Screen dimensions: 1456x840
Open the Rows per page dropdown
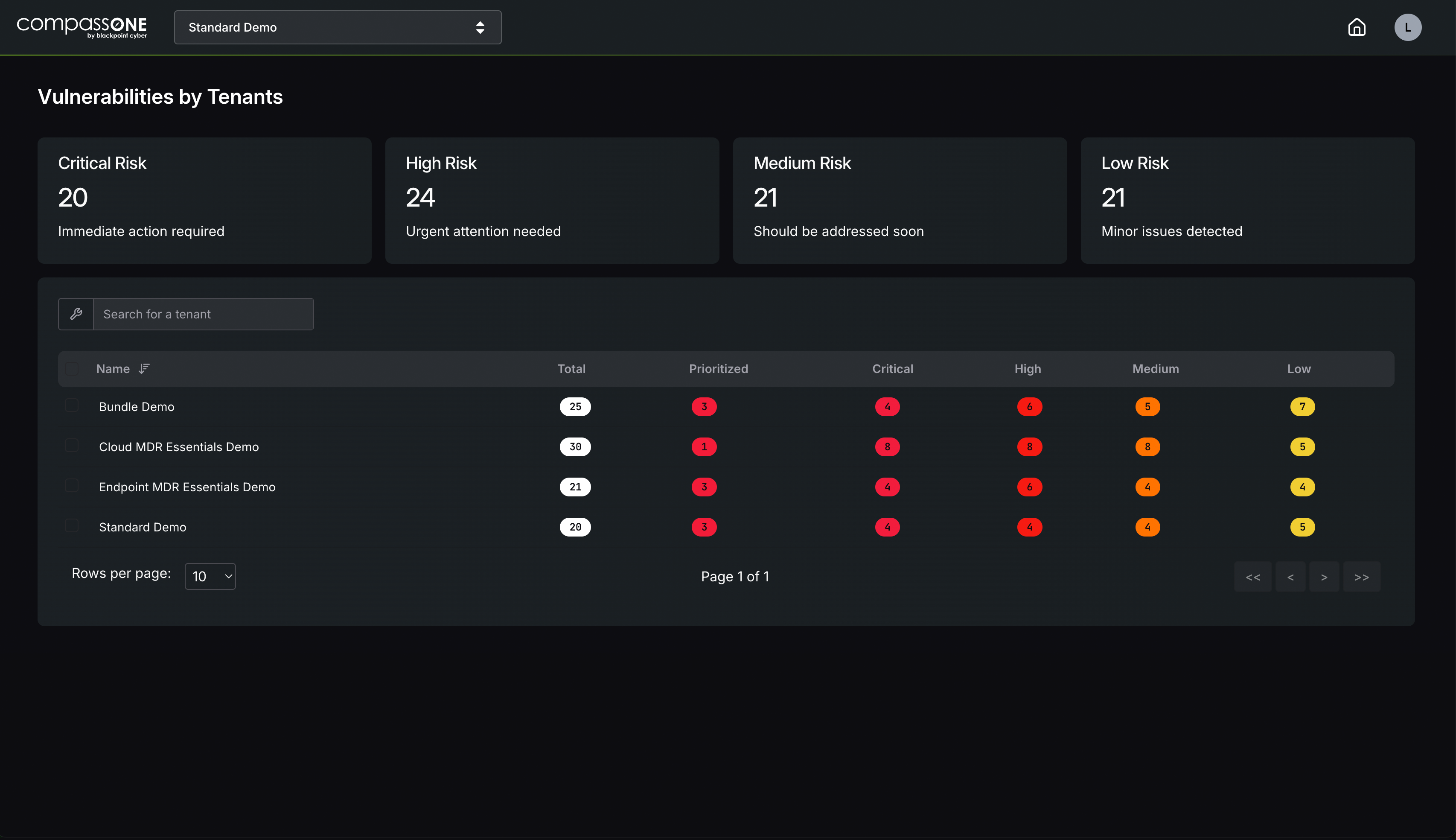click(x=210, y=576)
